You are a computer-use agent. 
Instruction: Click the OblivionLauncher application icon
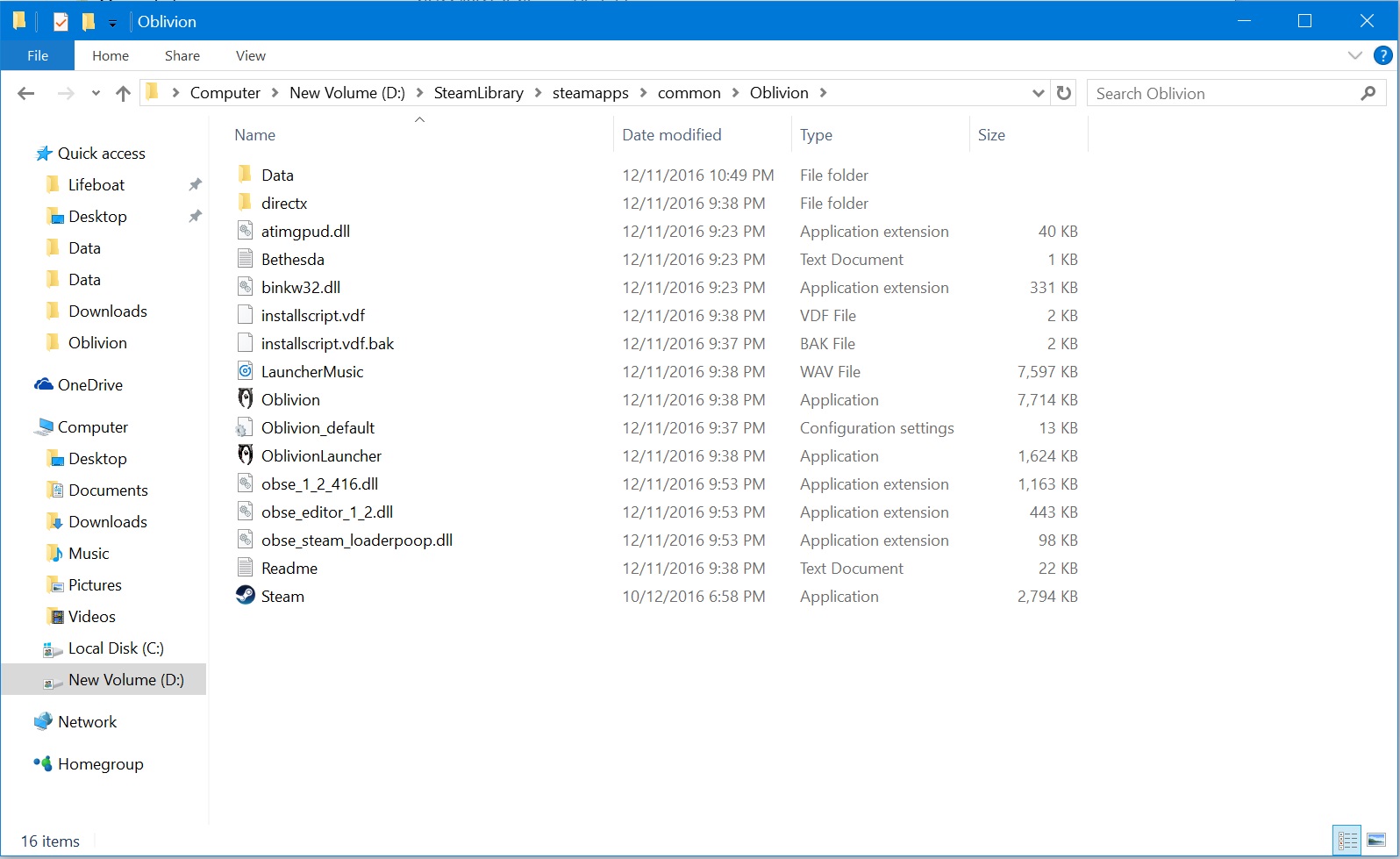coord(246,455)
